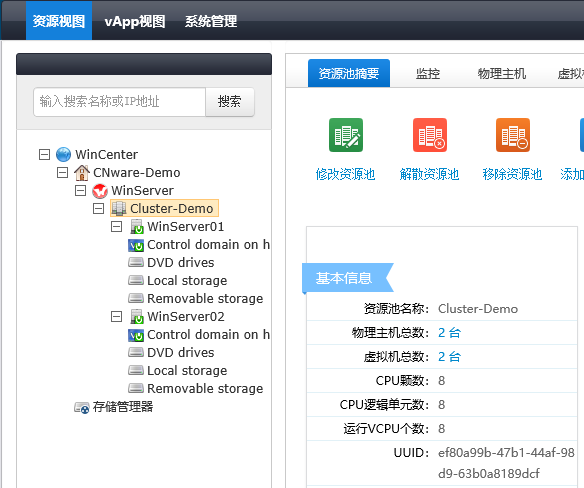Select 存储管理器 label in the tree

123,407
